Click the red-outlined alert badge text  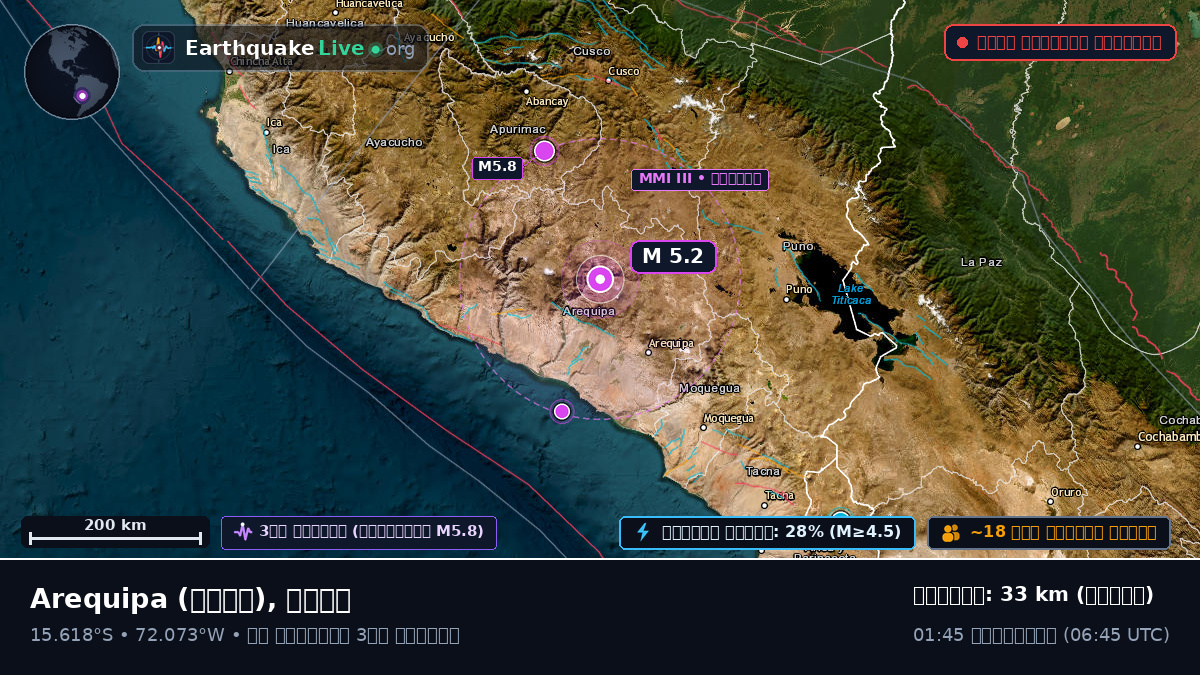(x=1070, y=42)
